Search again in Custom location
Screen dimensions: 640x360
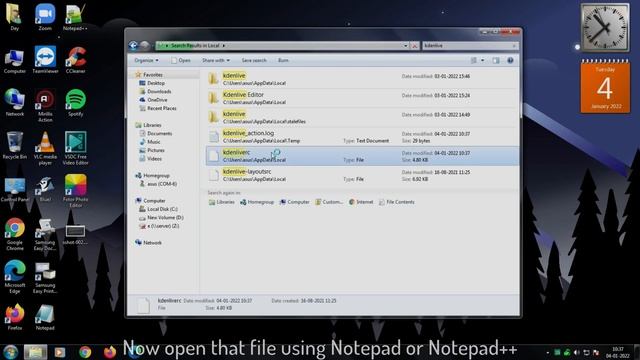click(x=329, y=202)
